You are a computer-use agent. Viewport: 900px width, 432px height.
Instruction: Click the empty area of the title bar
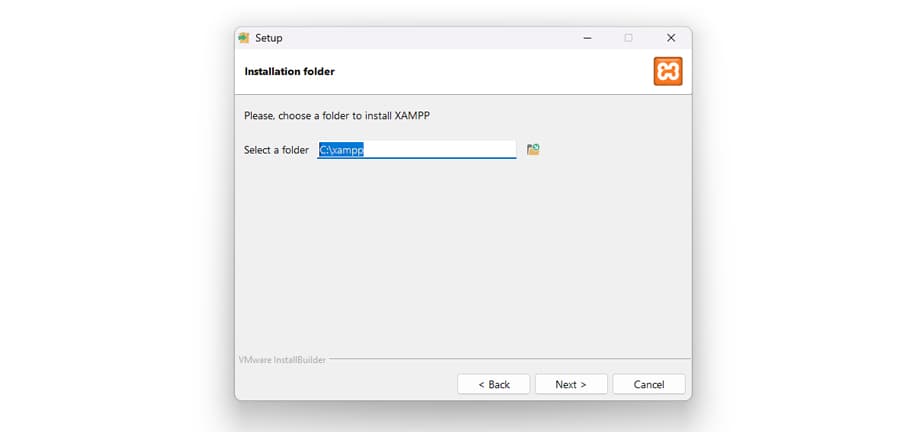click(428, 38)
